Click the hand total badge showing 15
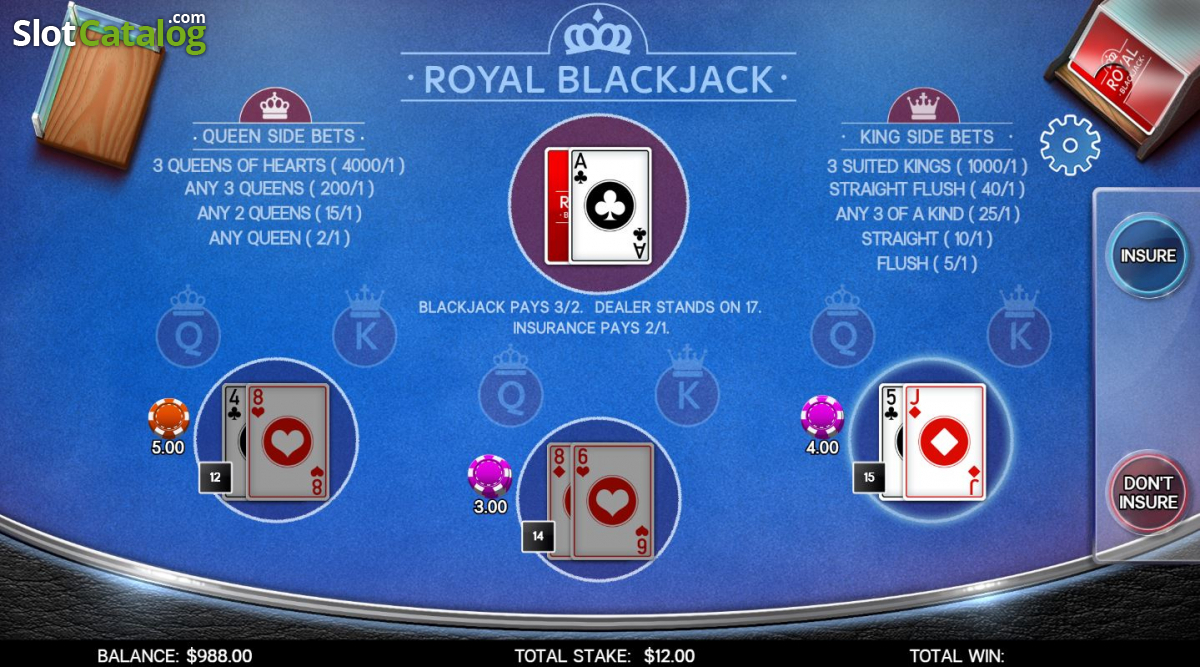1200x667 pixels. (868, 477)
